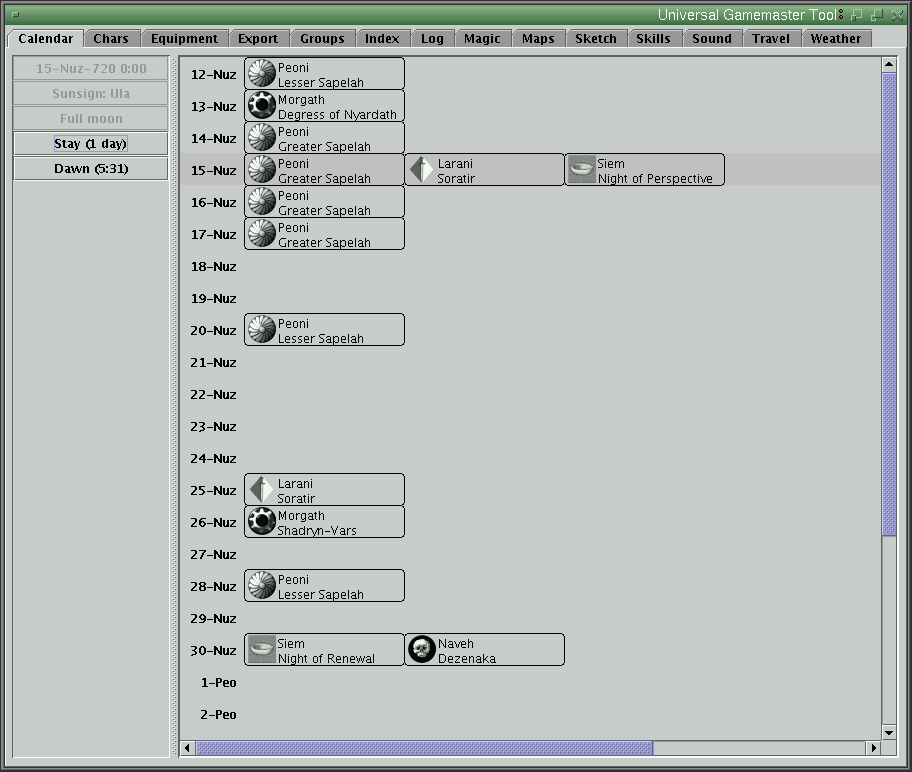This screenshot has width=912, height=772.
Task: Open the Groups tab
Action: pos(322,38)
